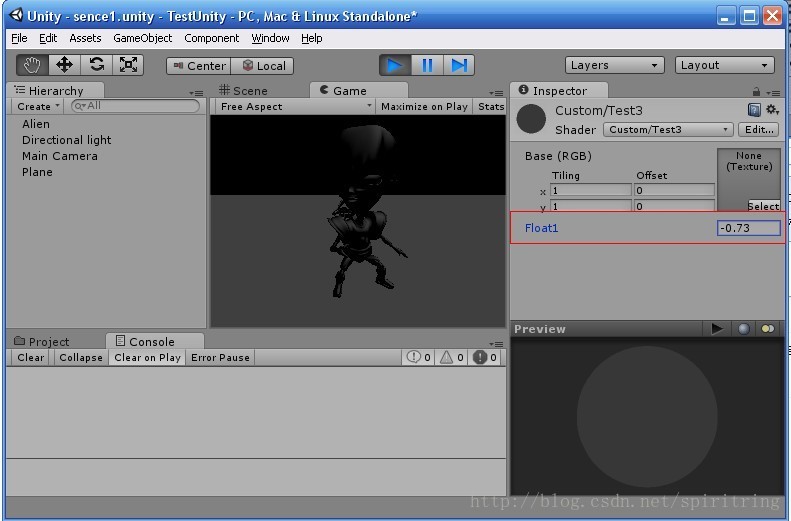Toggle the Inspector lock icon
The height and width of the screenshot is (521, 791).
click(x=756, y=92)
